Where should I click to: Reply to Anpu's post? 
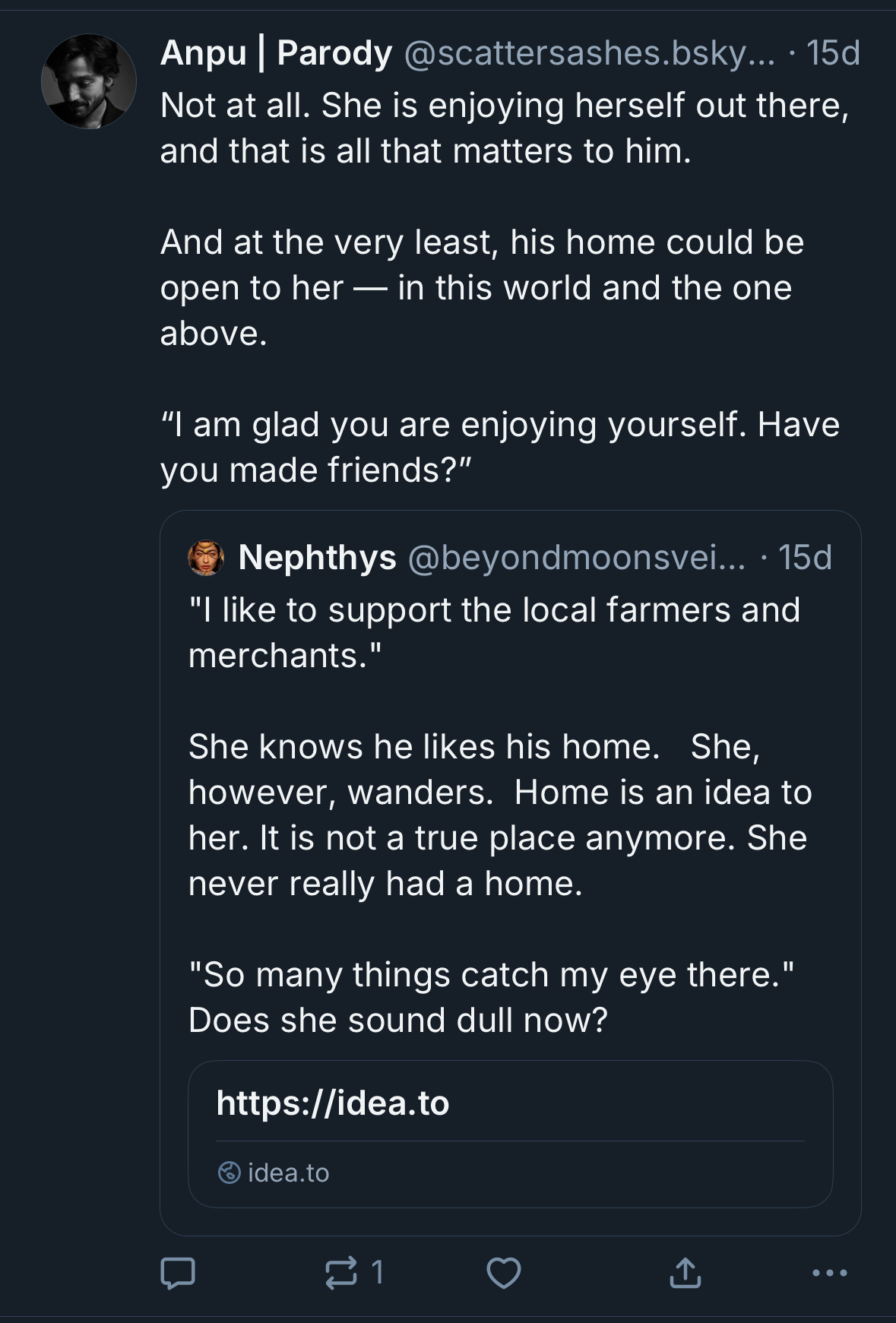point(178,1273)
